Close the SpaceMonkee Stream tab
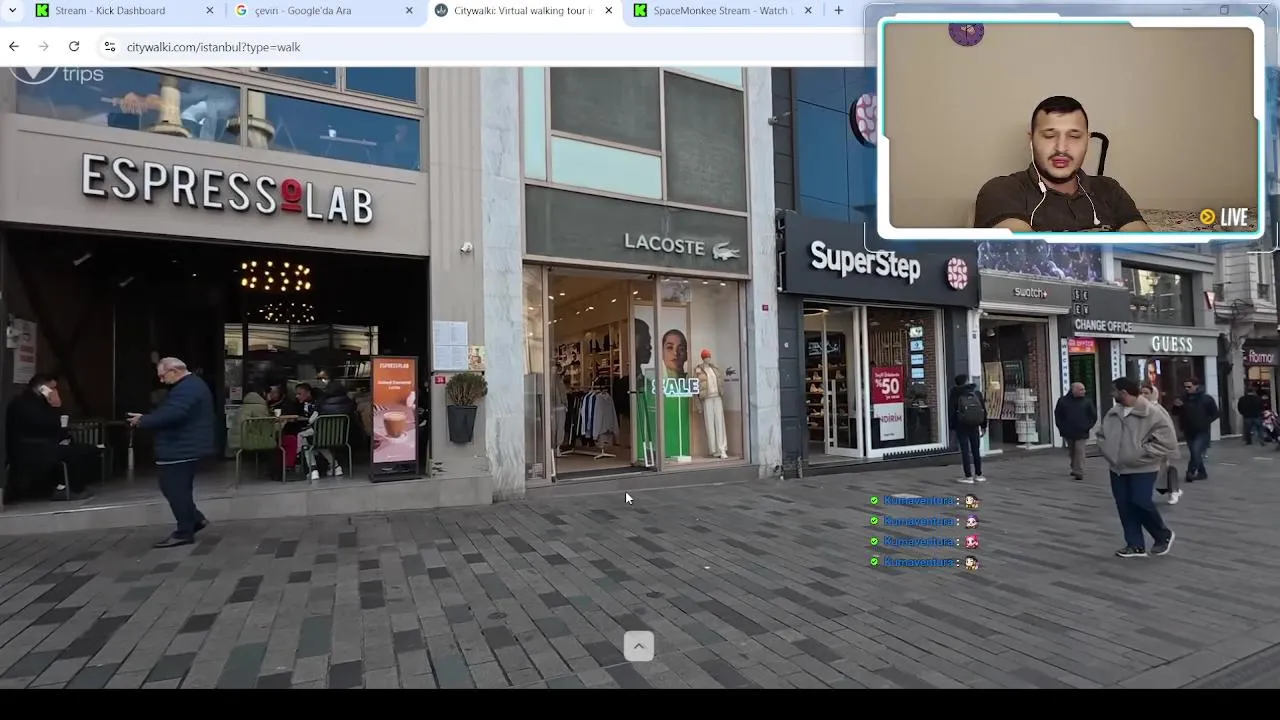 tap(808, 10)
